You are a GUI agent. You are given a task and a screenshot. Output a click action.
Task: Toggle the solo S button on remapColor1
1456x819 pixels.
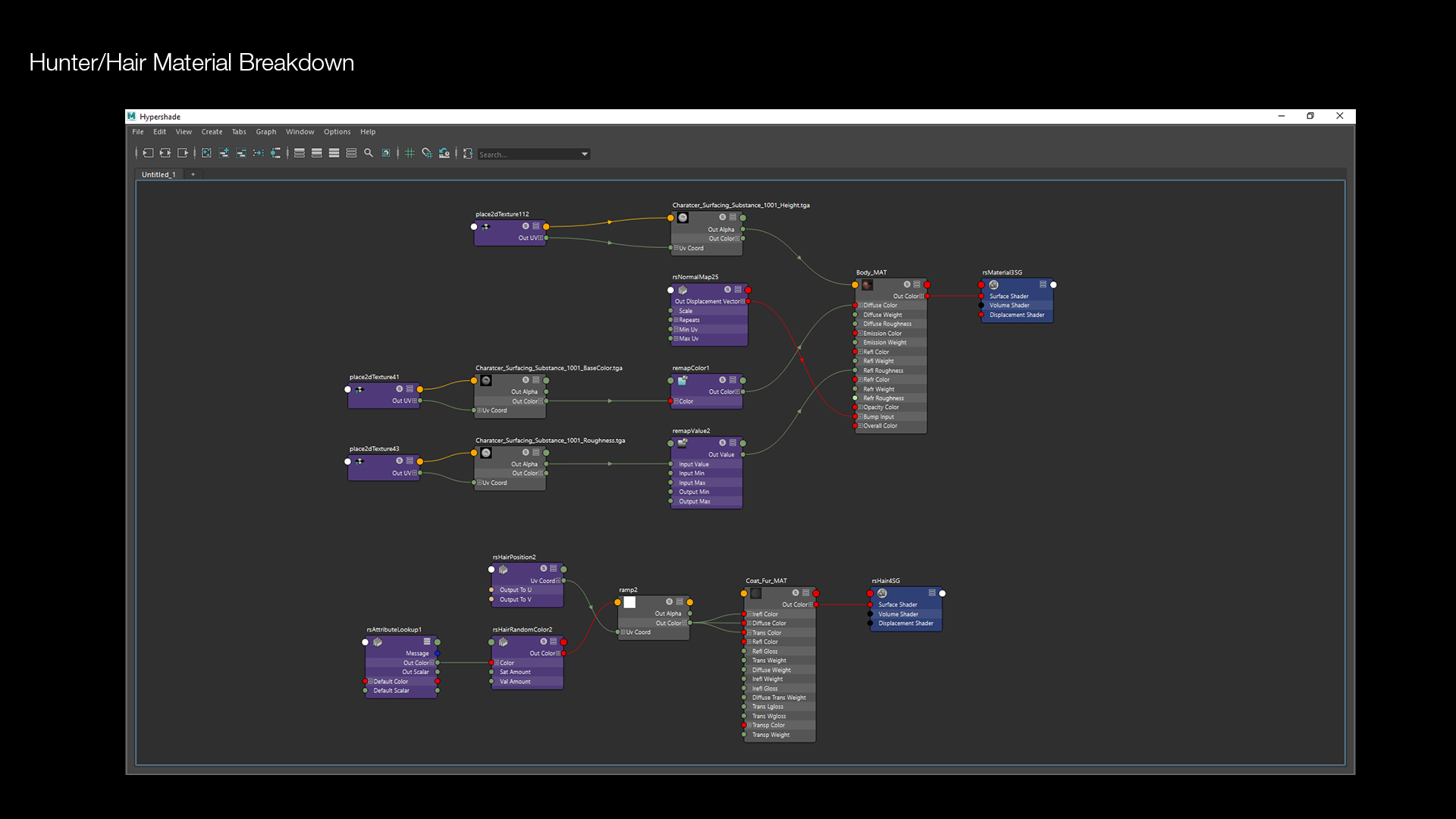(x=723, y=380)
